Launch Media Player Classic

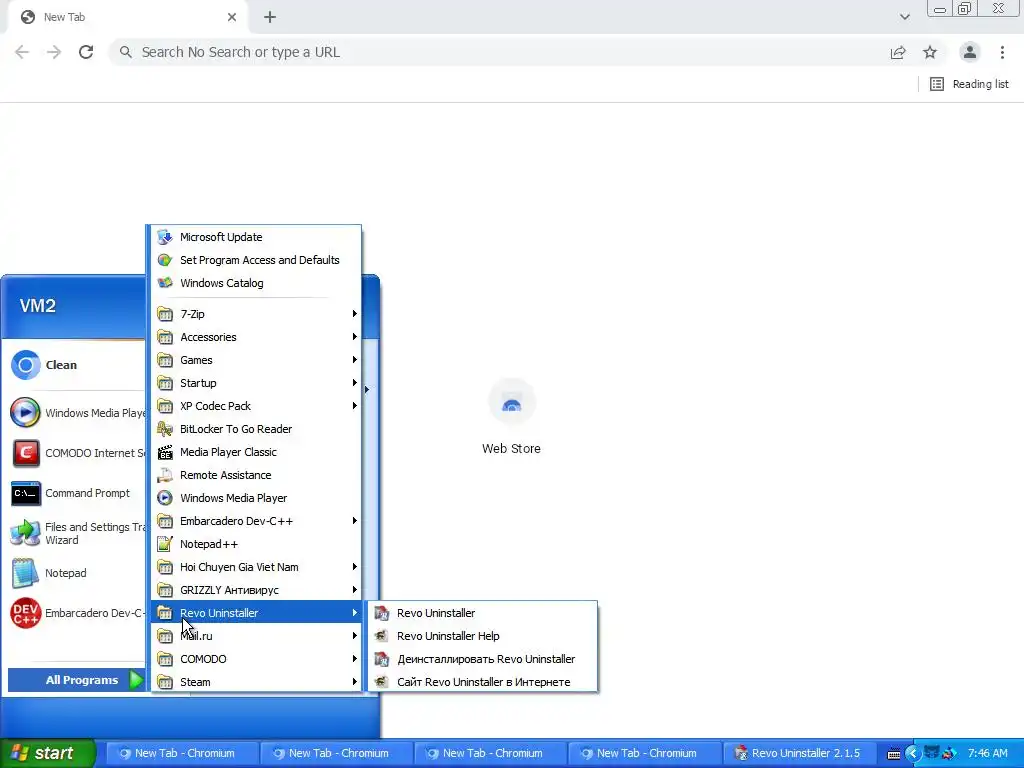coord(256,452)
